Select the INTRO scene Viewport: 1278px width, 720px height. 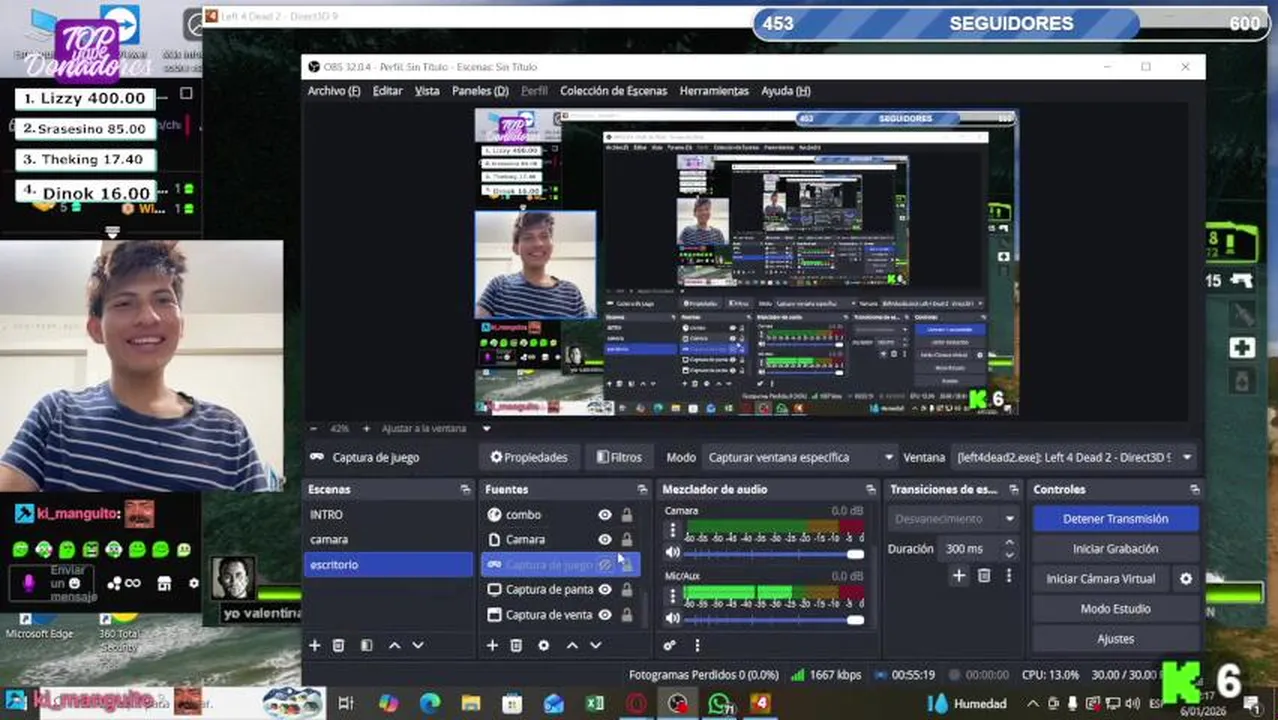coord(389,515)
